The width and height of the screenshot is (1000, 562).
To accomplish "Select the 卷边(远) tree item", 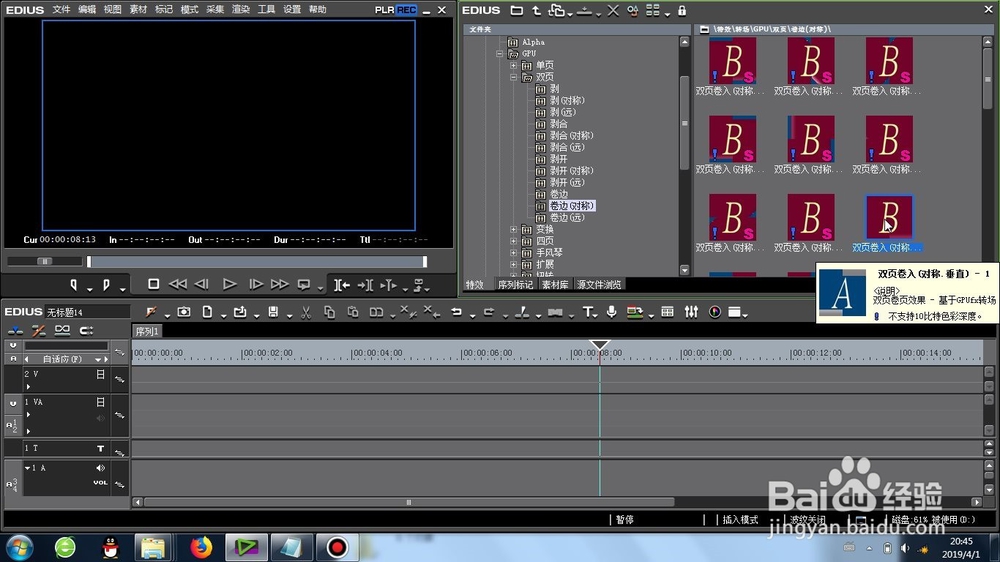I will [x=567, y=218].
